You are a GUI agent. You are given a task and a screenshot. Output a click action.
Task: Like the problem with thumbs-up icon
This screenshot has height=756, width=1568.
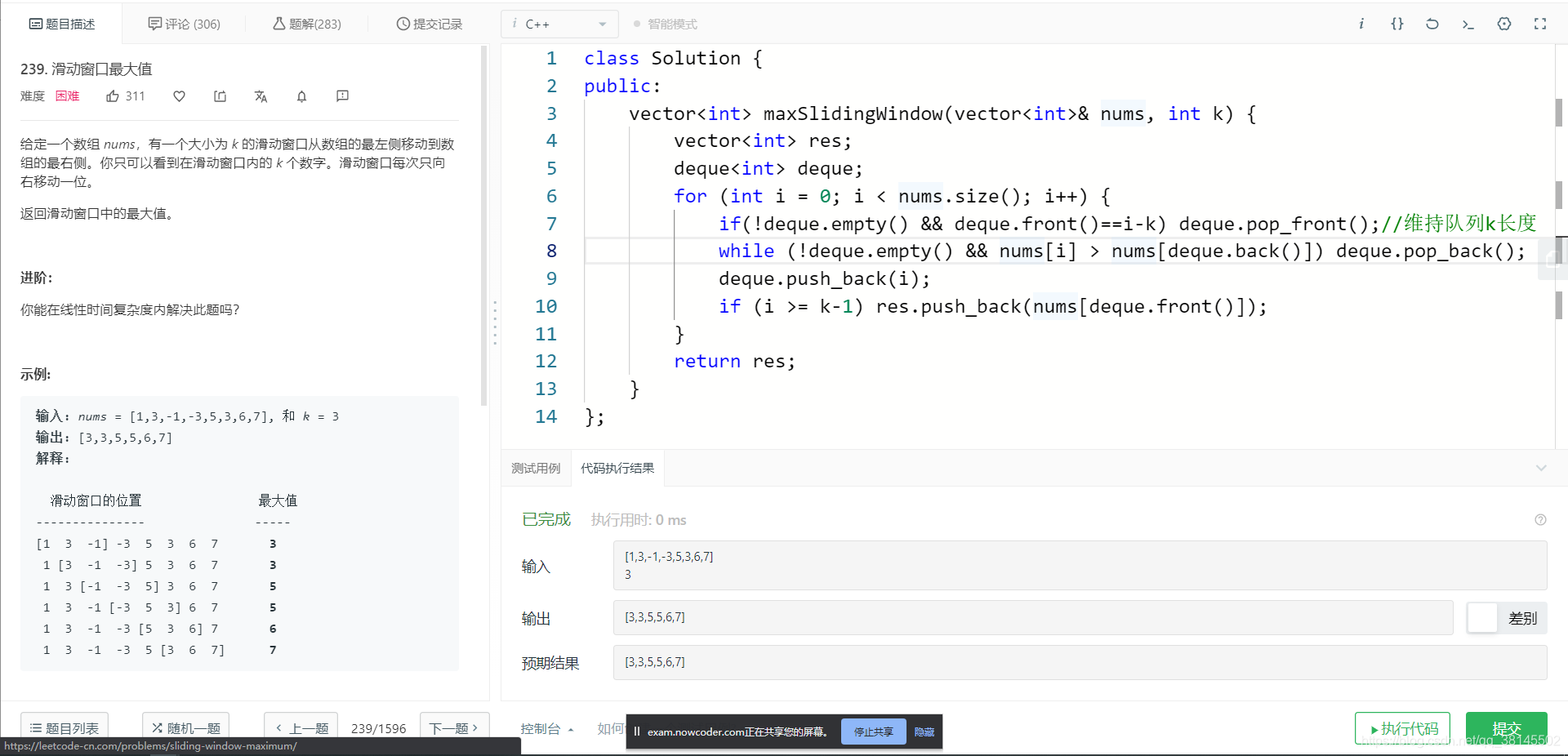(x=113, y=96)
